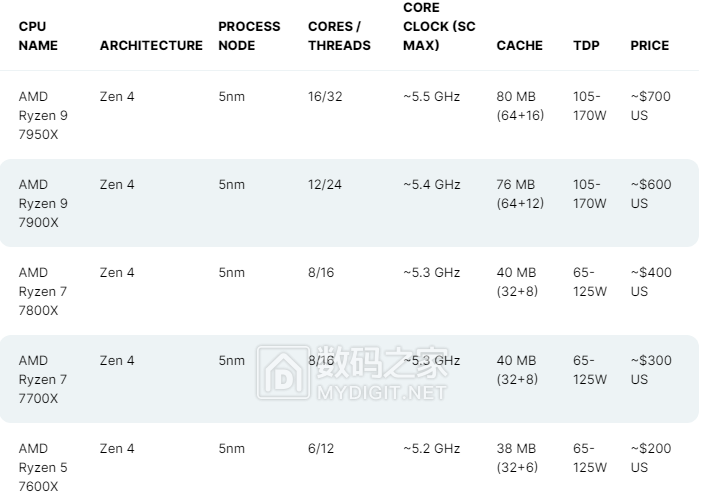The height and width of the screenshot is (494, 706).
Task: Click the 16/32 cores/threads cell
Action: pyautogui.click(x=324, y=97)
